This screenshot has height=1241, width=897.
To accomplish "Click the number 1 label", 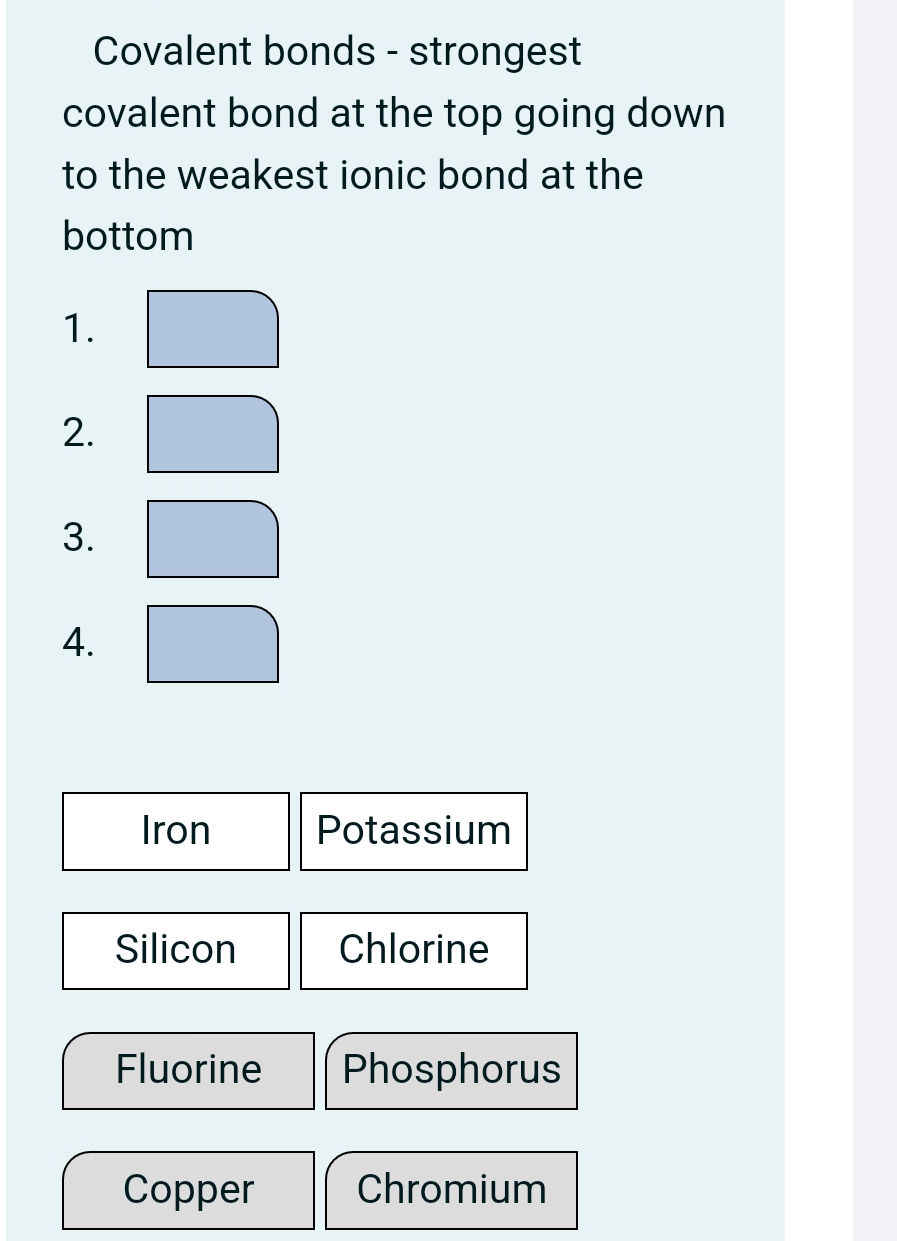I will (78, 327).
